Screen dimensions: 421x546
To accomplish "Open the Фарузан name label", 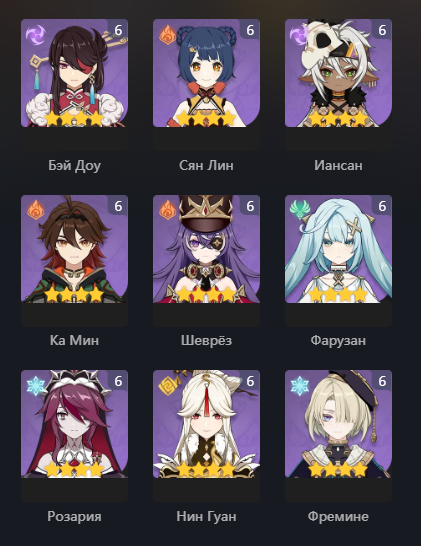I will coord(338,340).
